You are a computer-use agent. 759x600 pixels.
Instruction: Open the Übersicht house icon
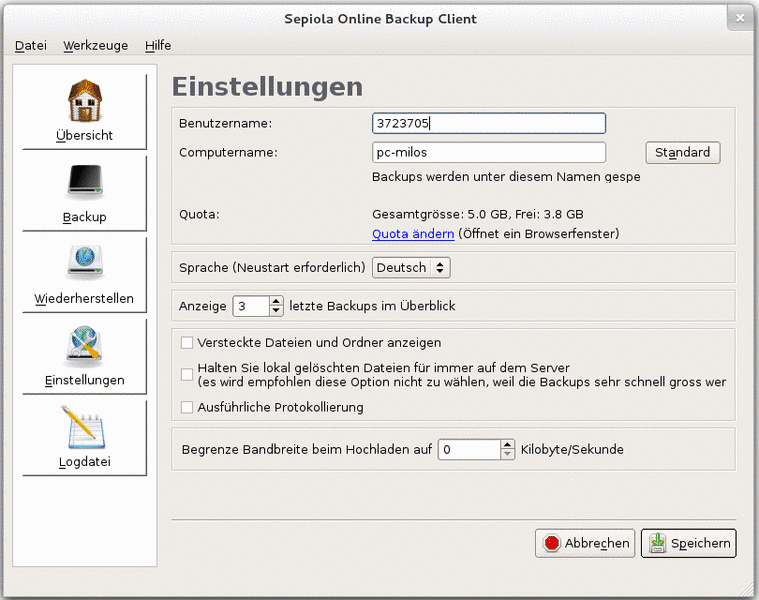[85, 100]
